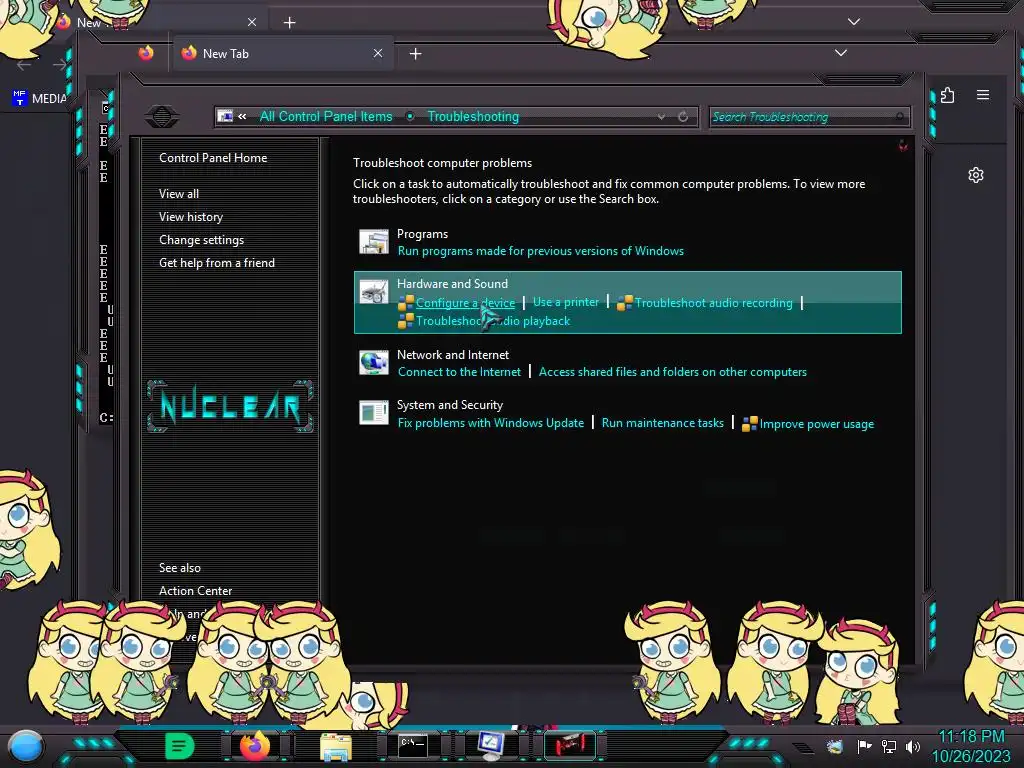Open Change settings
1024x768 pixels.
tap(201, 240)
